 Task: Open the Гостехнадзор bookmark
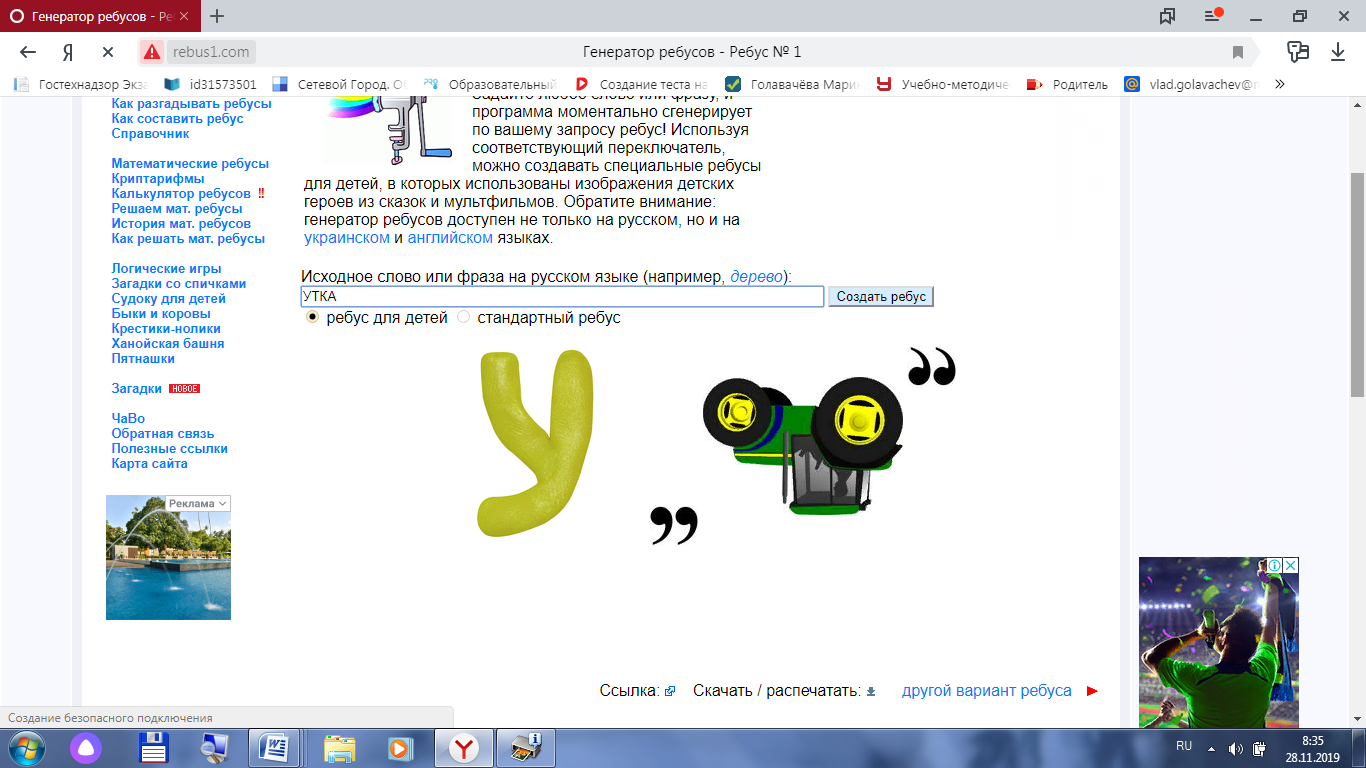point(80,84)
